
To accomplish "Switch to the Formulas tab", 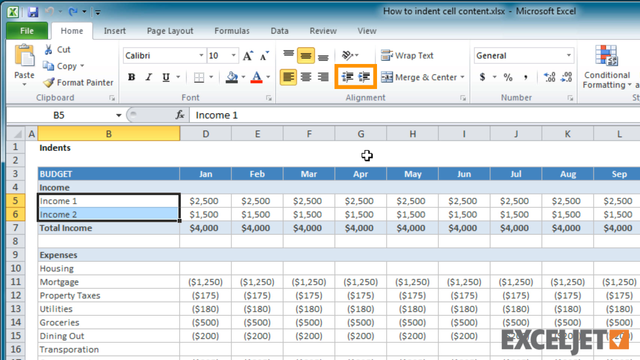I will click(x=232, y=31).
